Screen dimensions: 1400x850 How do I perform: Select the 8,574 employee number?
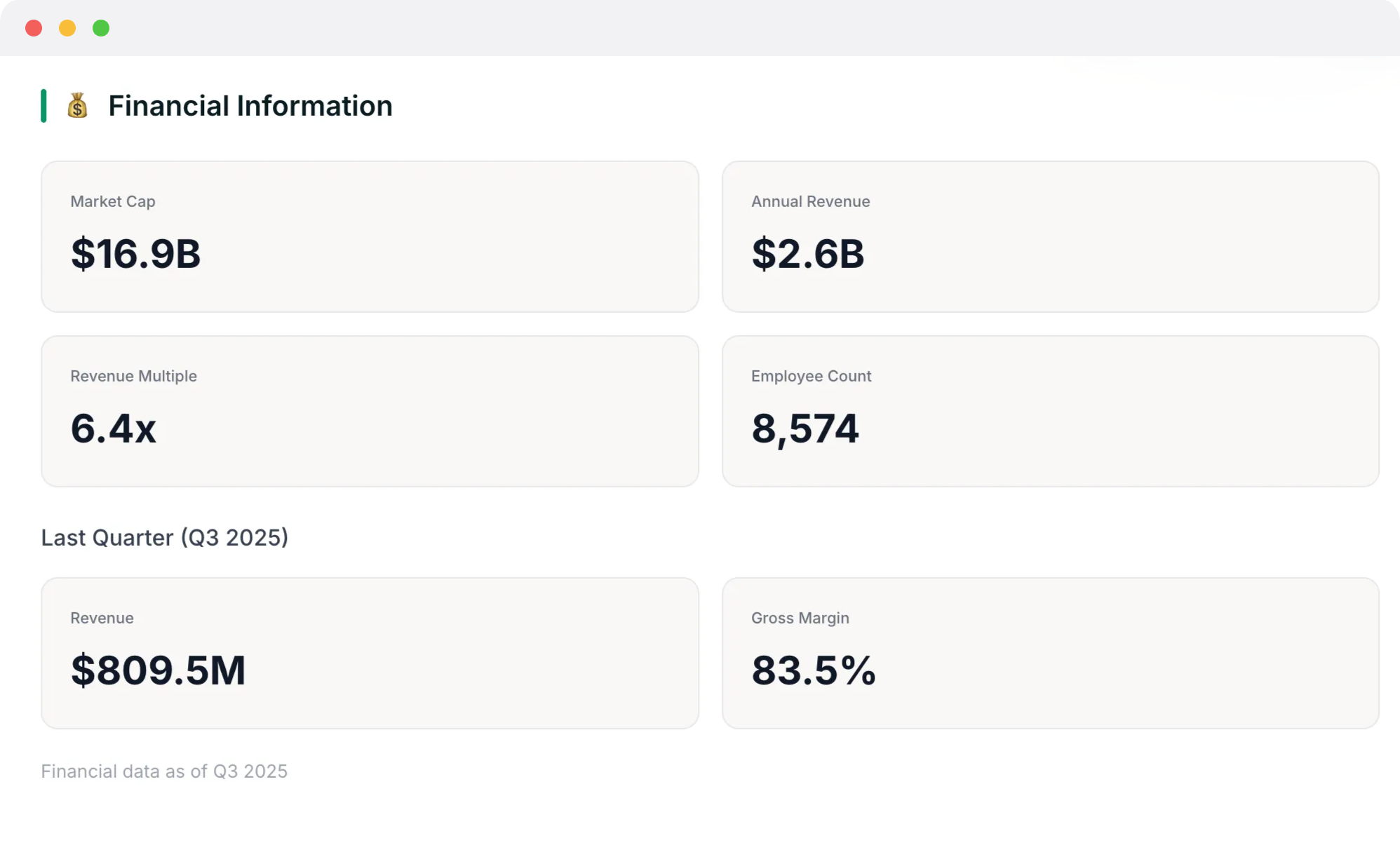pyautogui.click(x=805, y=428)
